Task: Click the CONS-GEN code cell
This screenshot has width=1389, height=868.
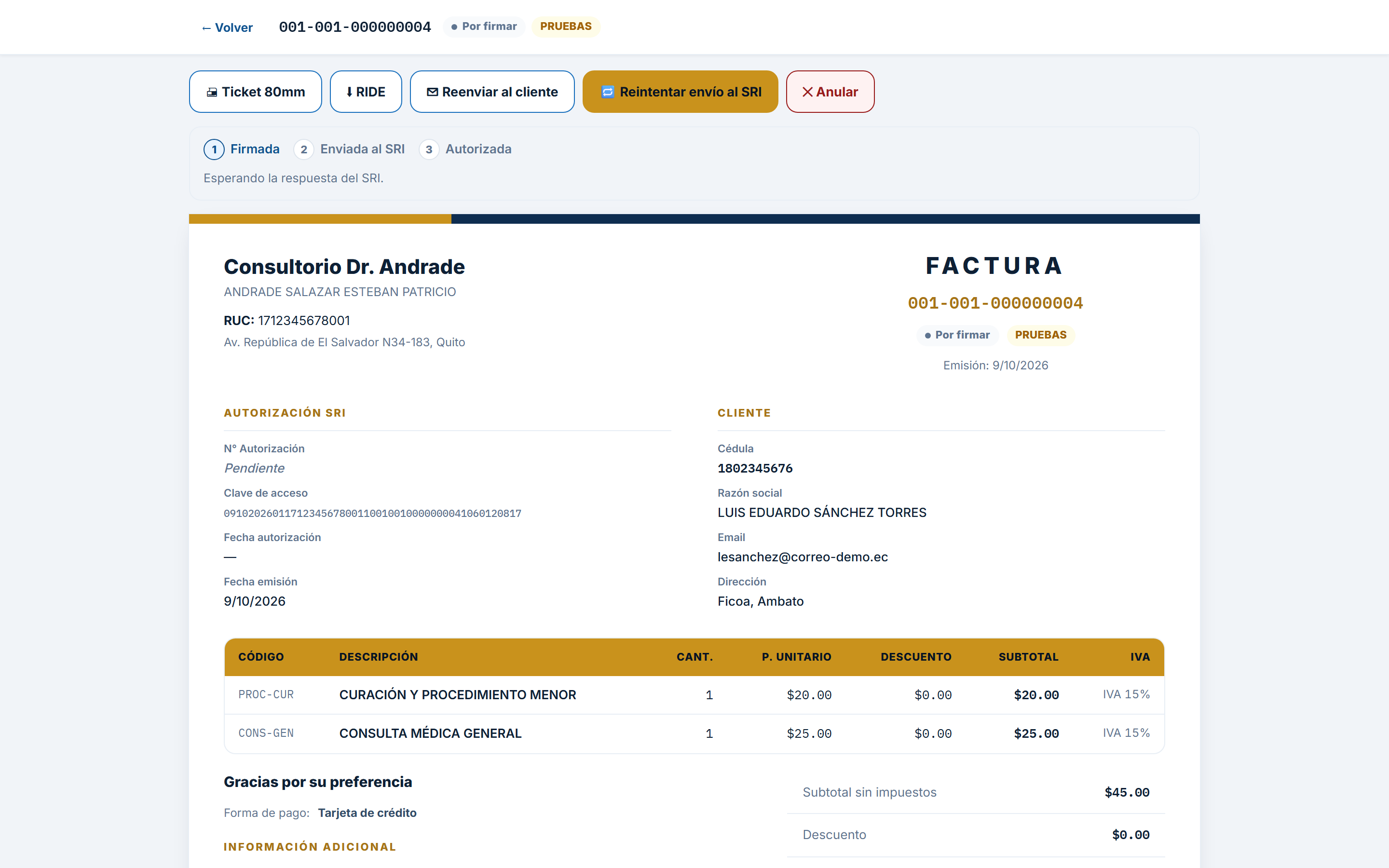Action: coord(266,733)
